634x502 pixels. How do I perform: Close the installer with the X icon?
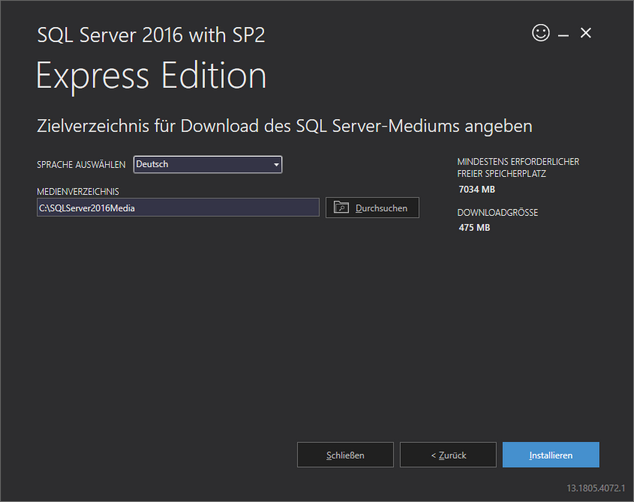[585, 33]
